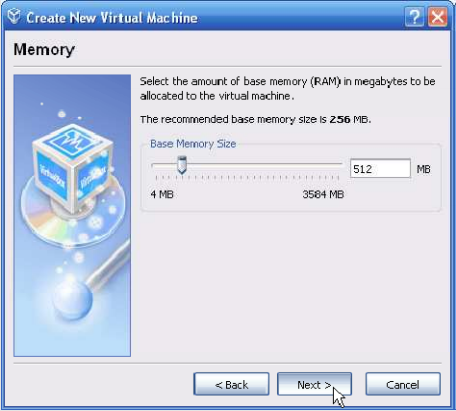Click the 3584 MB maximum label

coord(323,194)
